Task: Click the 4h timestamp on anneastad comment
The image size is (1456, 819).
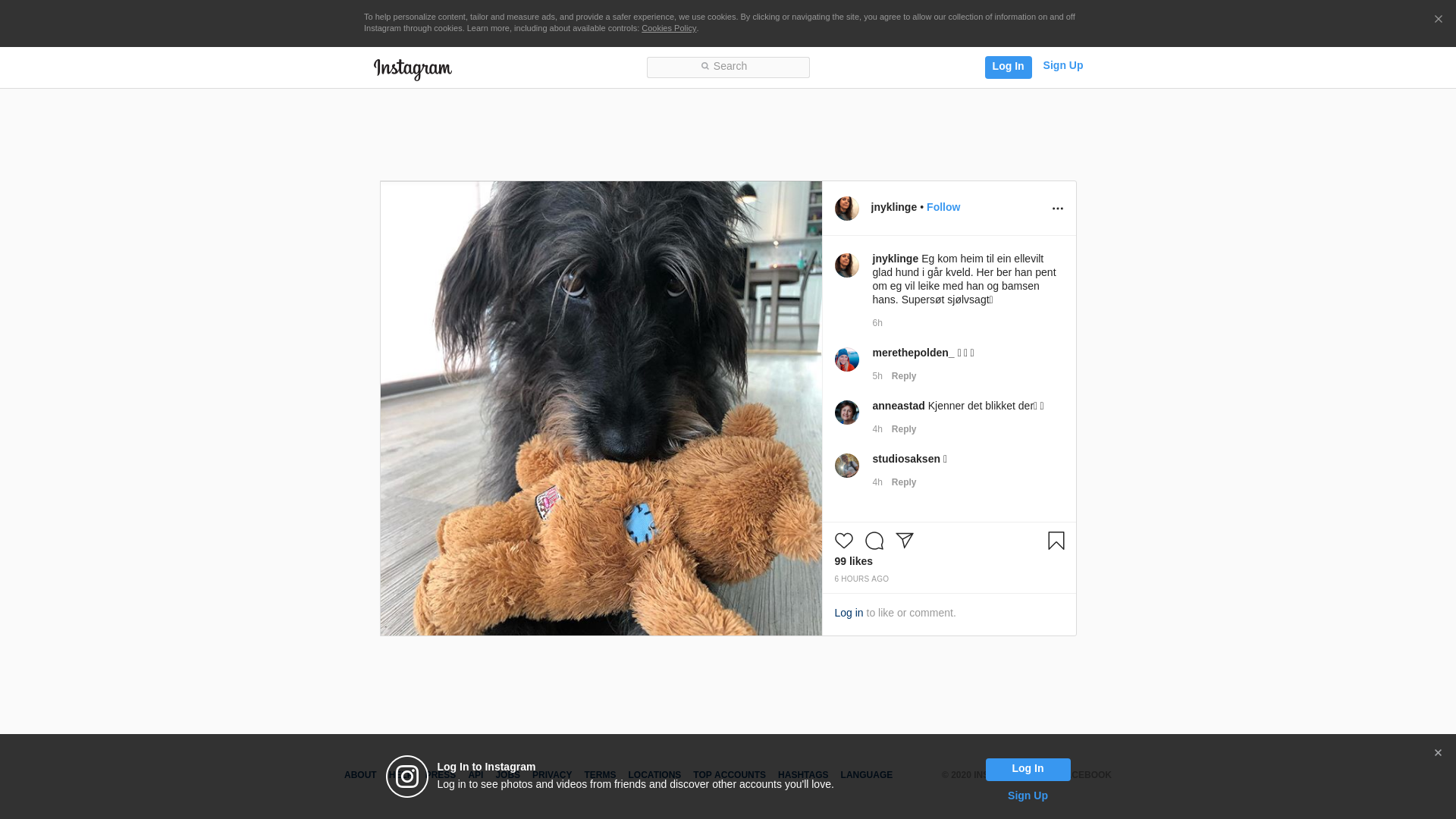Action: tap(877, 429)
